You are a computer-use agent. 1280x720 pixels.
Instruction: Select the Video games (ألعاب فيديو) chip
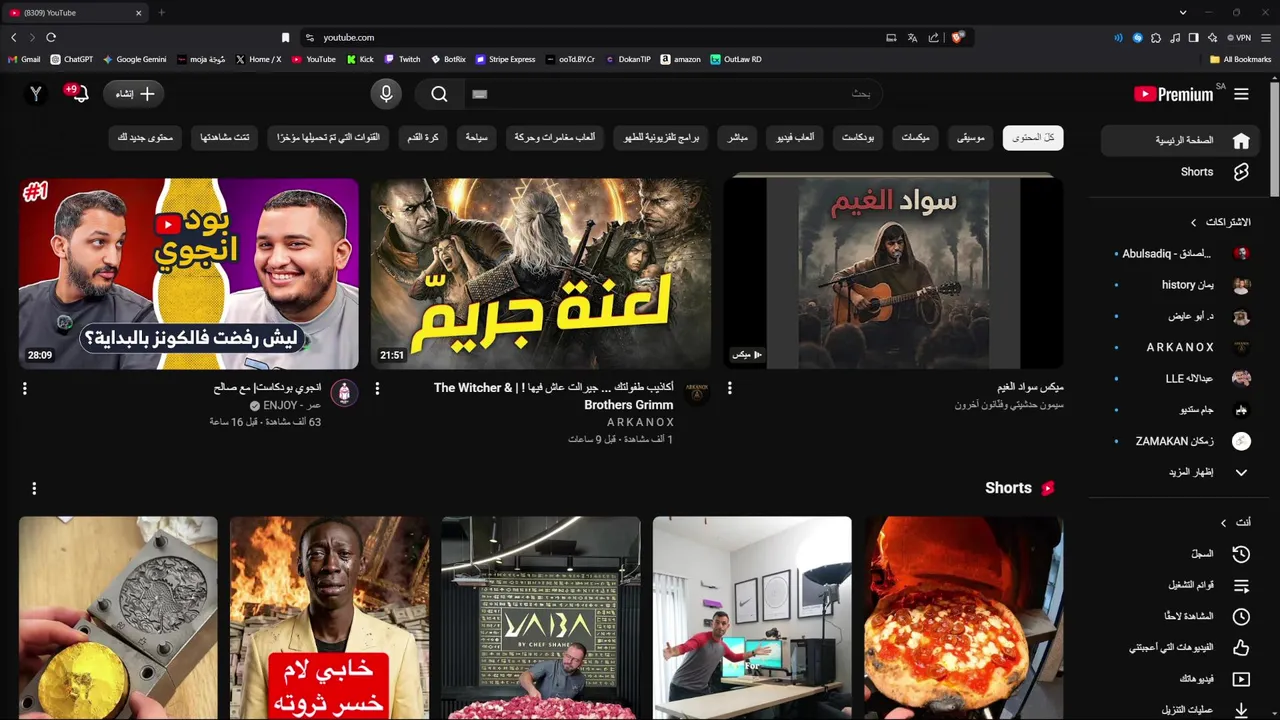click(795, 137)
